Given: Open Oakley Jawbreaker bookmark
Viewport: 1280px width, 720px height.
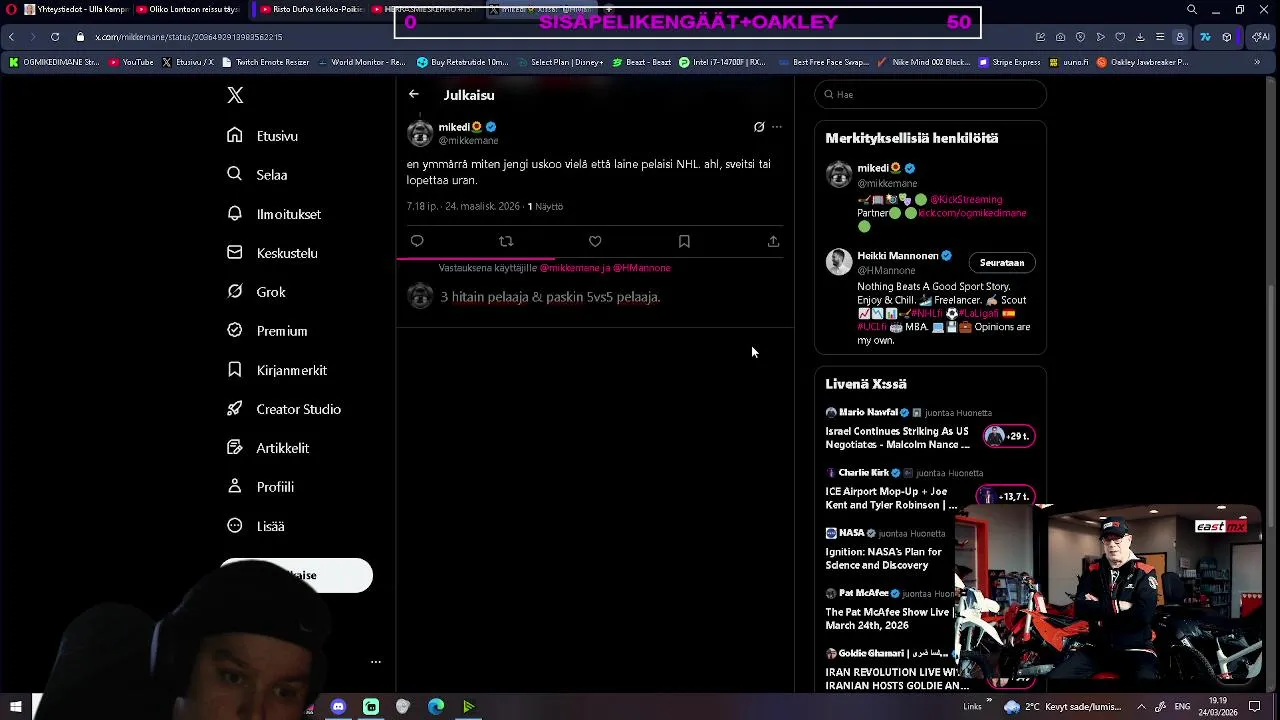Looking at the screenshot, I should [1142, 62].
